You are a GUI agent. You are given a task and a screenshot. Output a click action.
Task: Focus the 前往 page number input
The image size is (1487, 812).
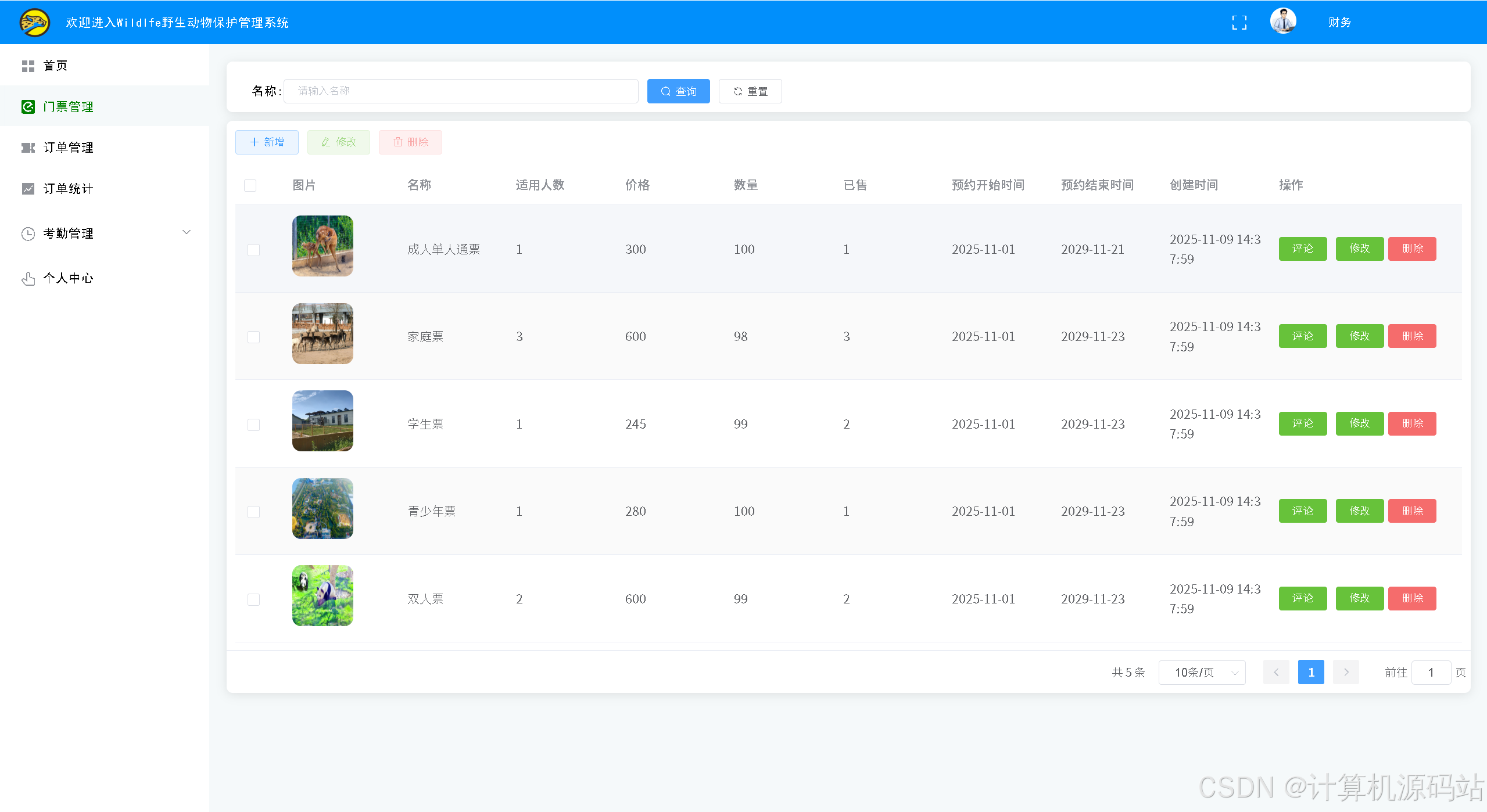click(1431, 673)
